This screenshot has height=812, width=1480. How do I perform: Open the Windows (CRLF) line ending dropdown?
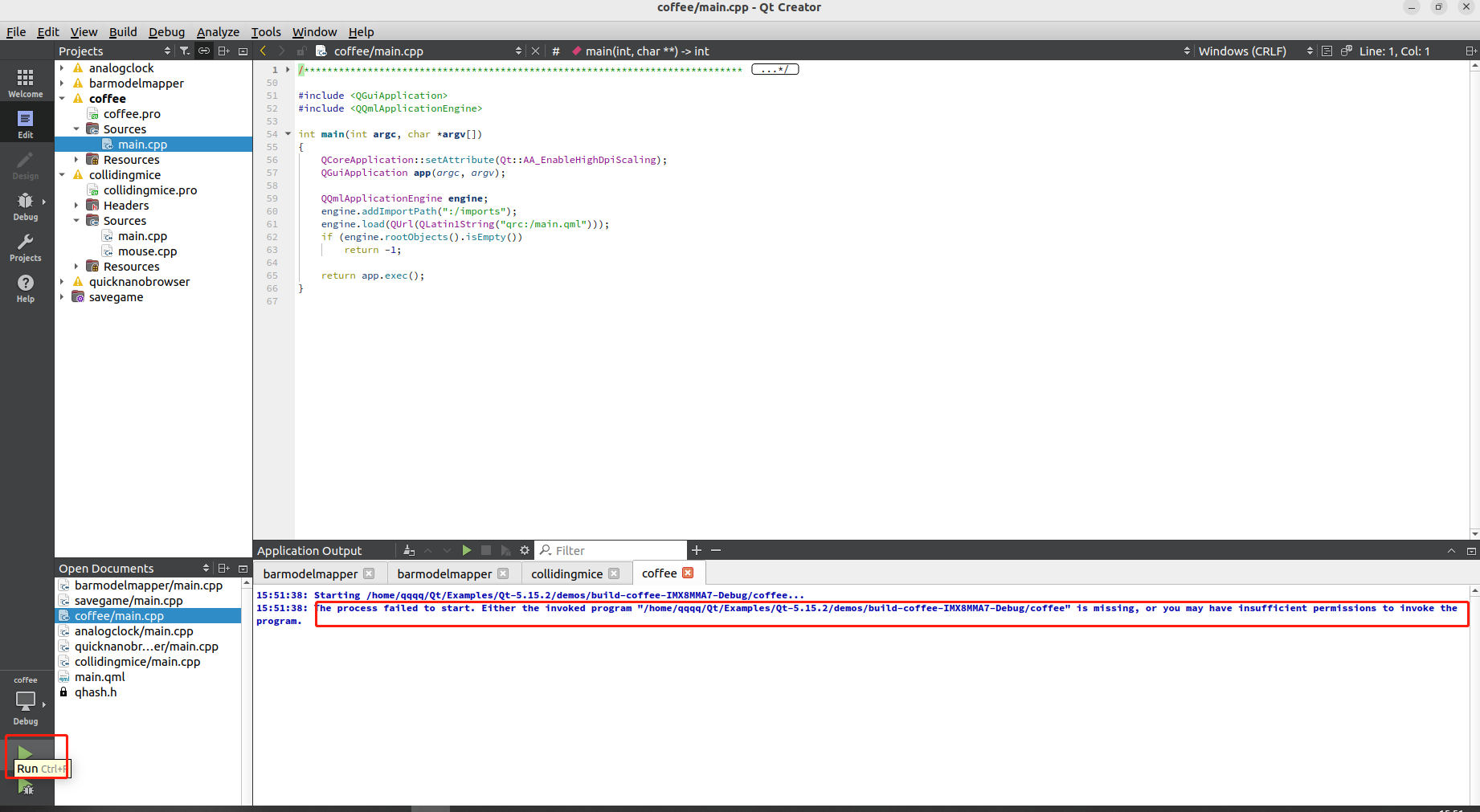1255,51
